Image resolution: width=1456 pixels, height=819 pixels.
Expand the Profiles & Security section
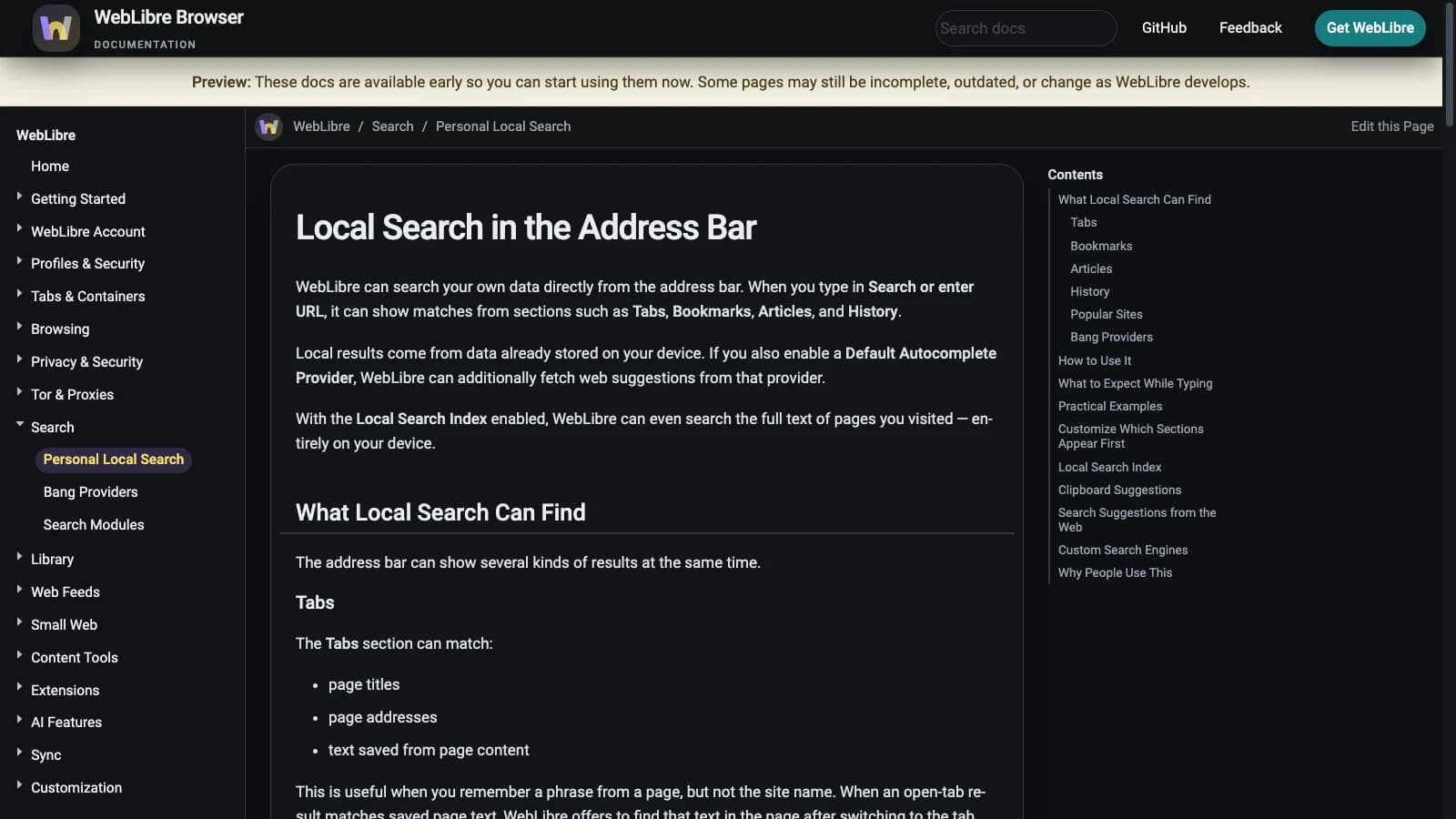click(x=19, y=261)
